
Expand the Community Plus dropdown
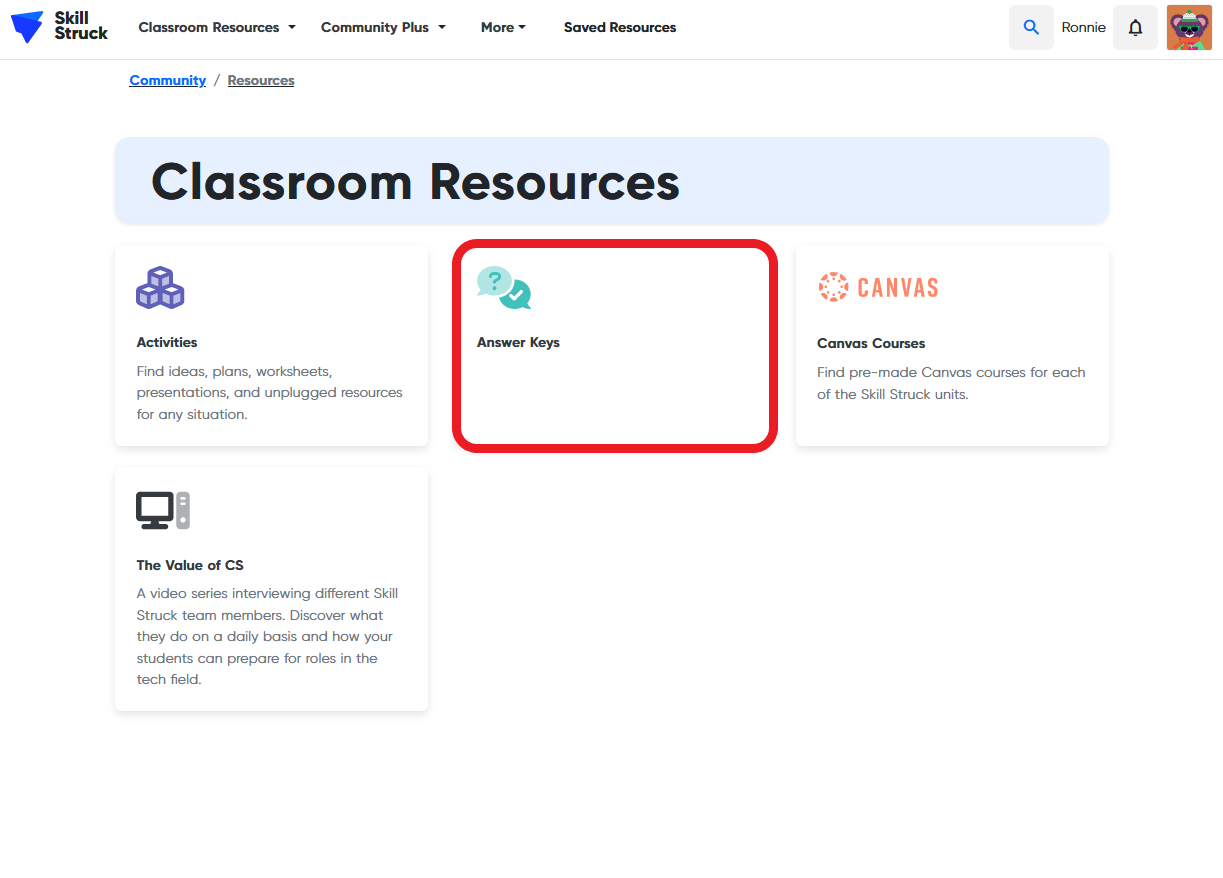coord(383,27)
